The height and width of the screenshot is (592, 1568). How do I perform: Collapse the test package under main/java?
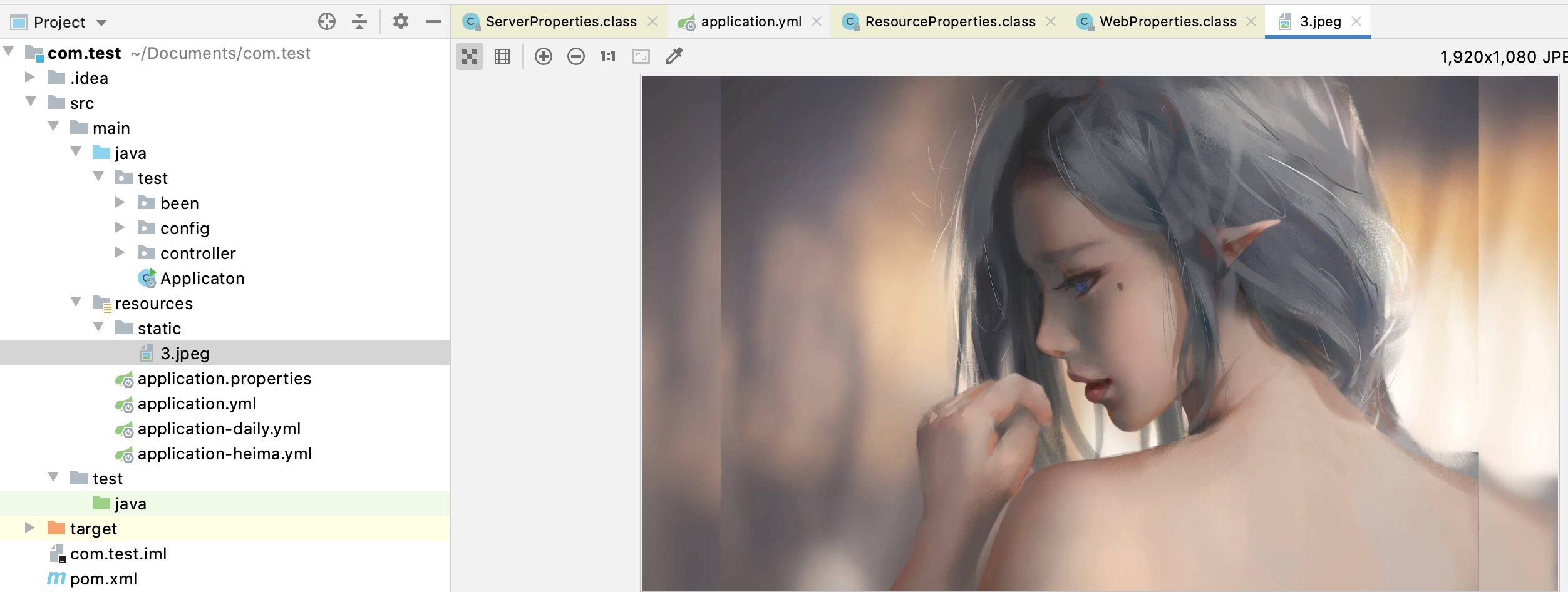98,176
